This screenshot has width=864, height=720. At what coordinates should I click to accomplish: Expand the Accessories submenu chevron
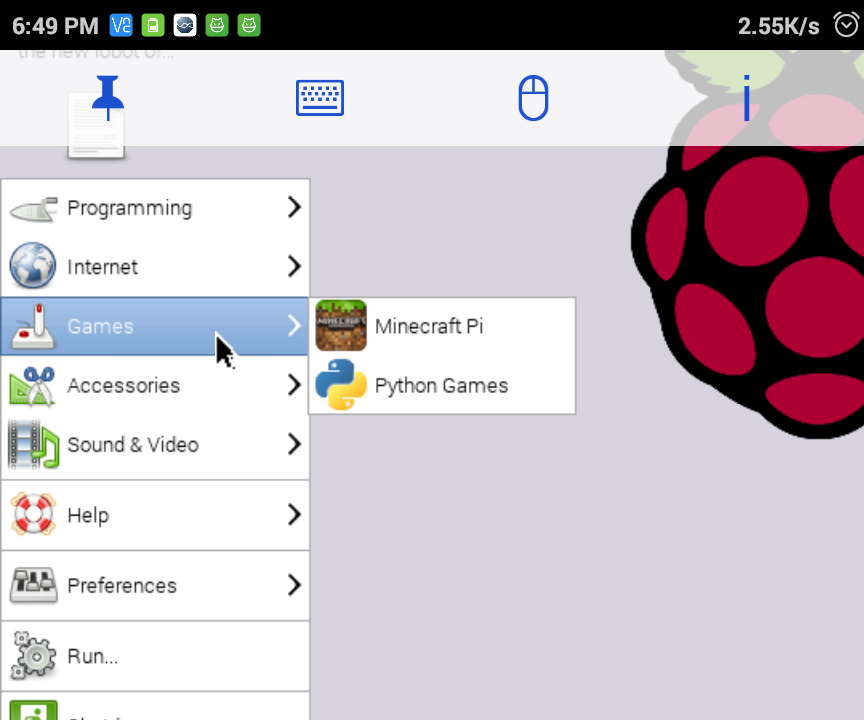[x=292, y=385]
